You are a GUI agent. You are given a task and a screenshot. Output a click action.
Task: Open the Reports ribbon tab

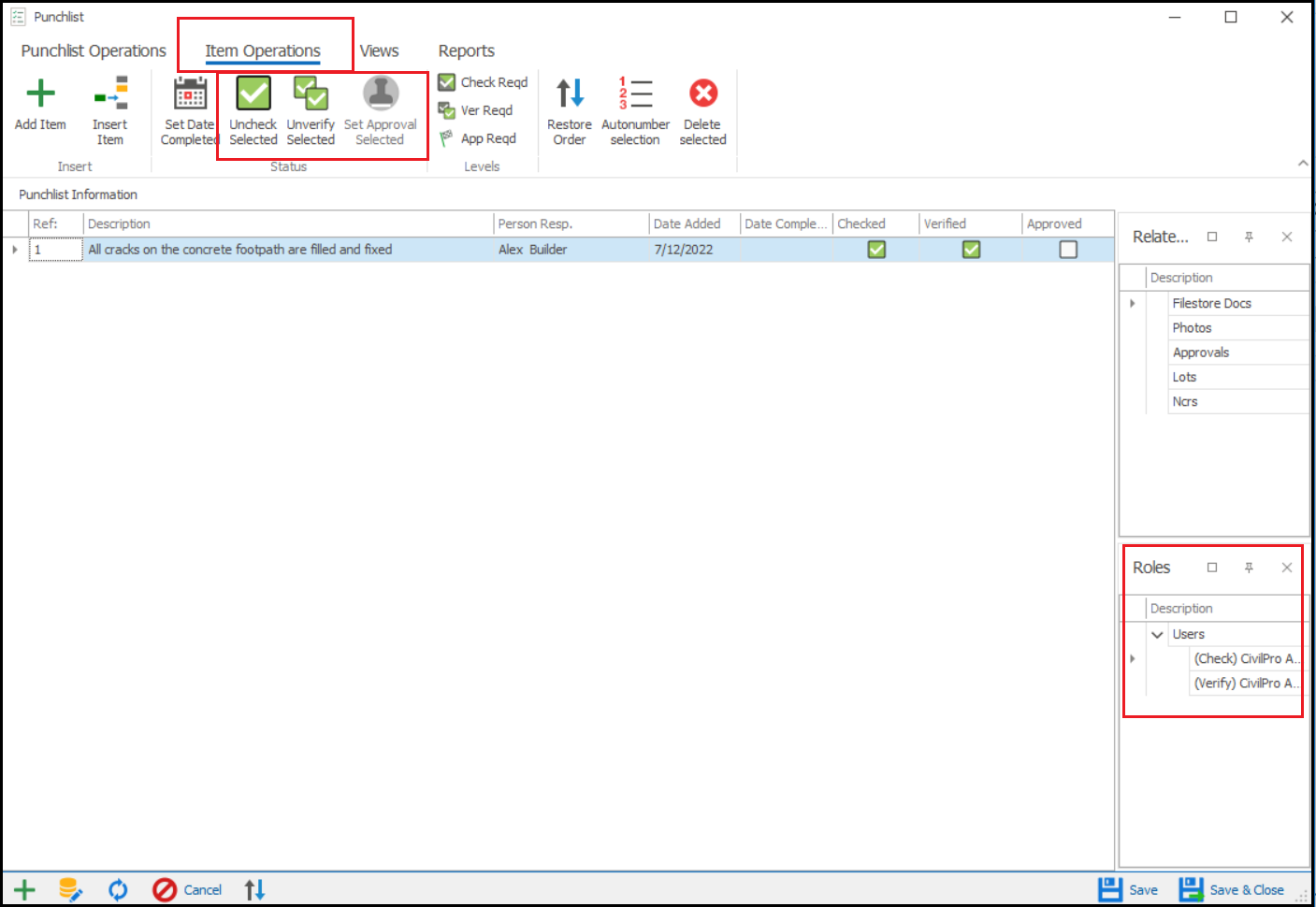[x=466, y=51]
